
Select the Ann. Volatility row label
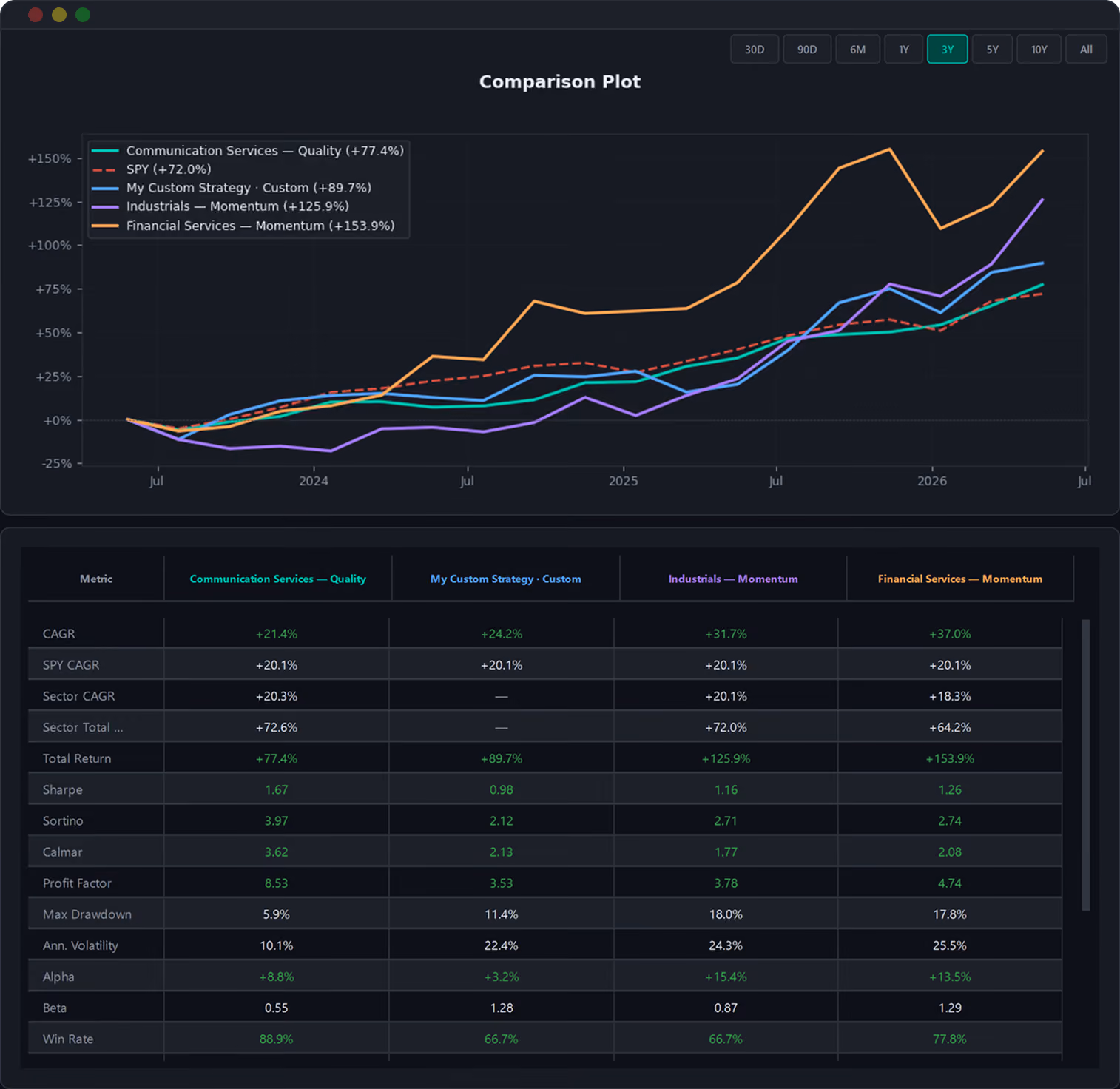pos(81,945)
